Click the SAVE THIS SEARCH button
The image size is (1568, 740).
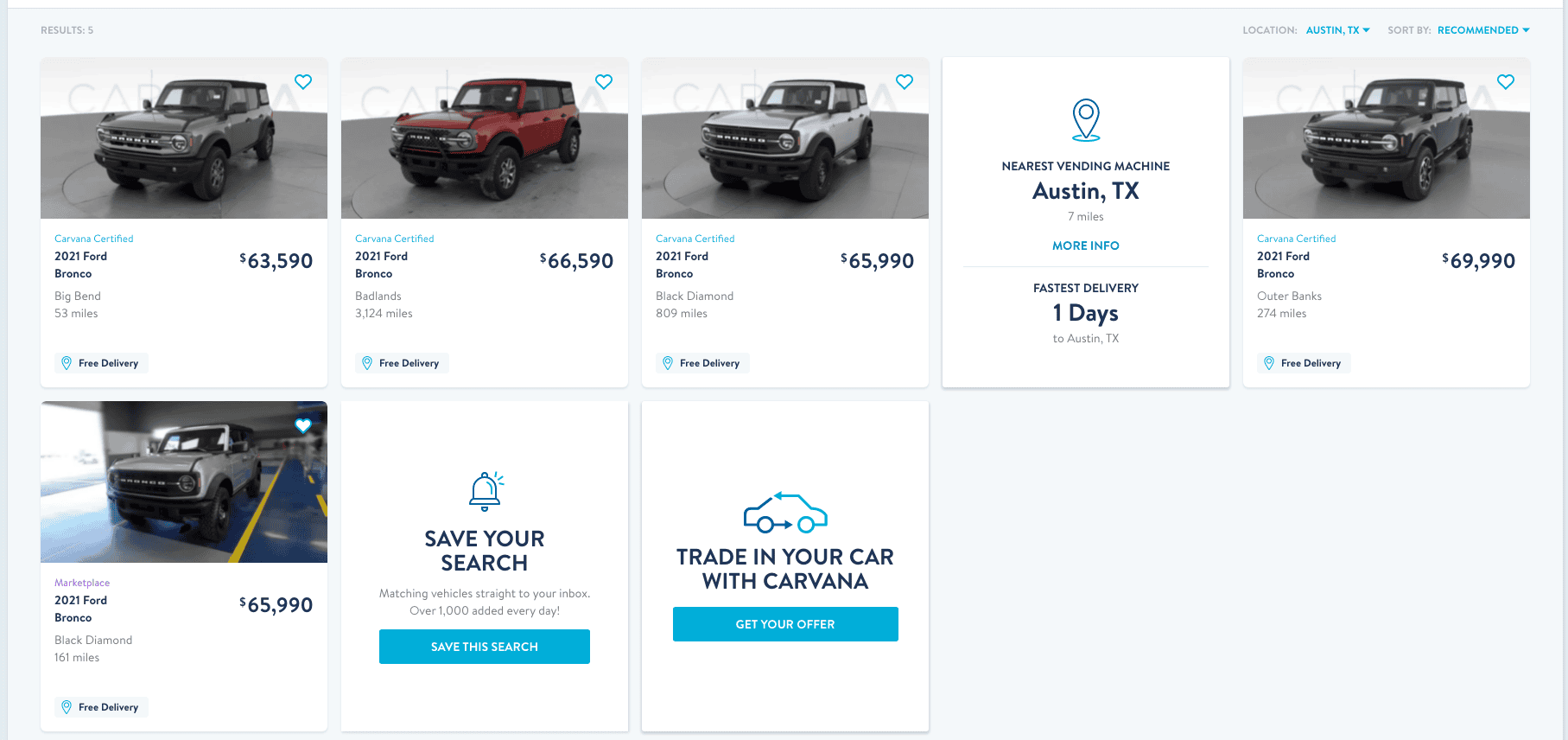pos(485,646)
